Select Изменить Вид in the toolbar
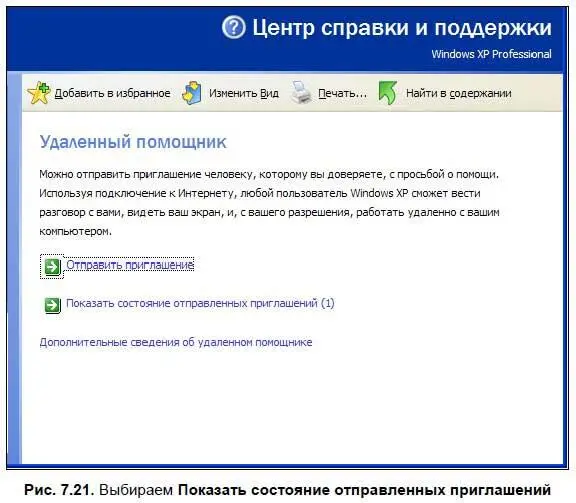The image size is (576, 503). pos(244,93)
